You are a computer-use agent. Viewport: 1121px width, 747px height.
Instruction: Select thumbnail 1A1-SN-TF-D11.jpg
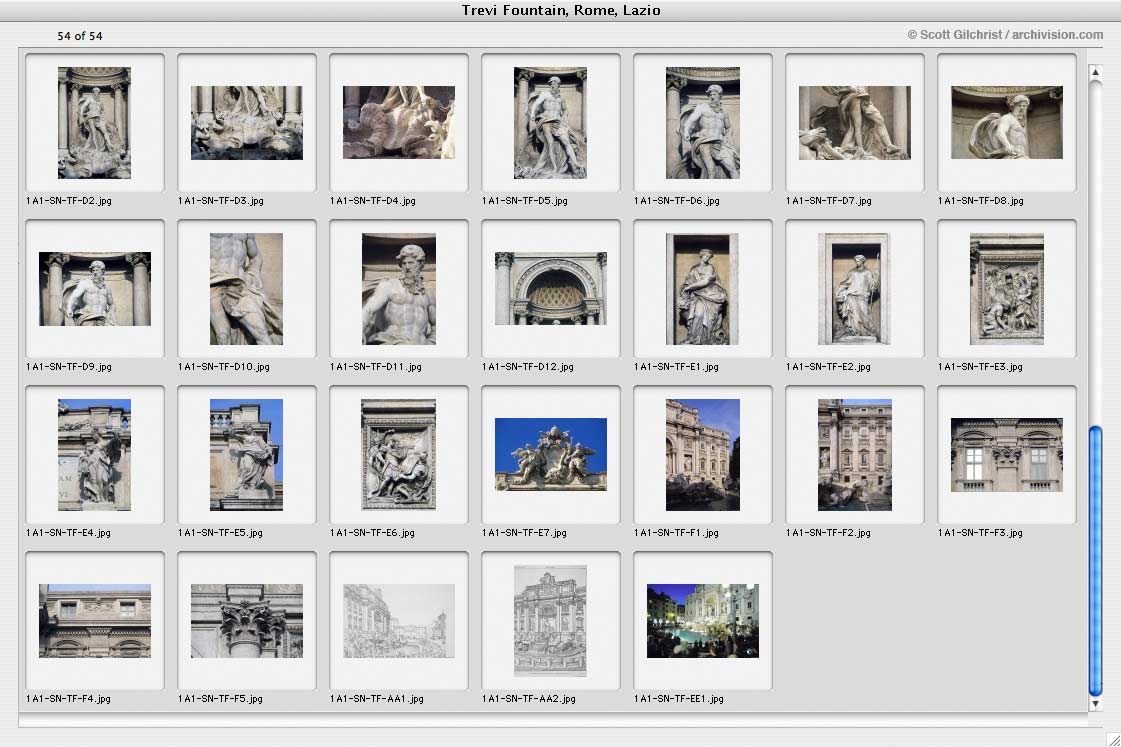[x=399, y=289]
